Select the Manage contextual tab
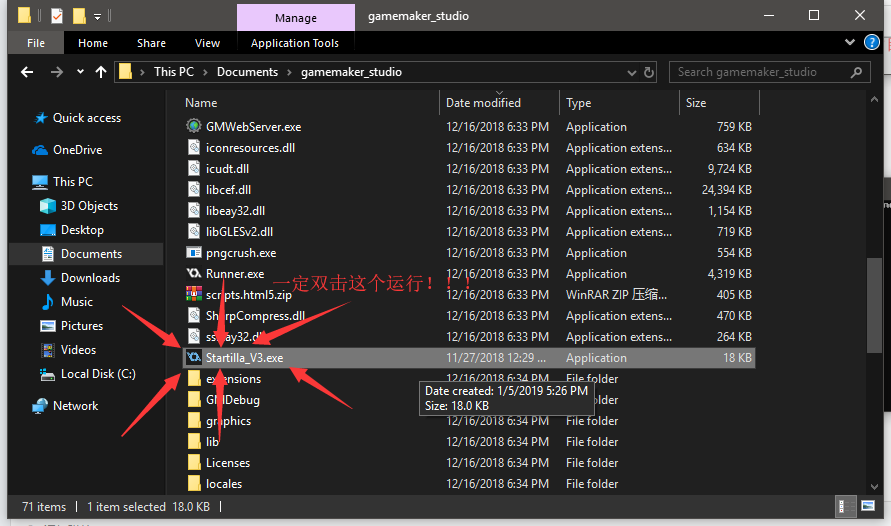This screenshot has height=526, width=891. [x=295, y=18]
